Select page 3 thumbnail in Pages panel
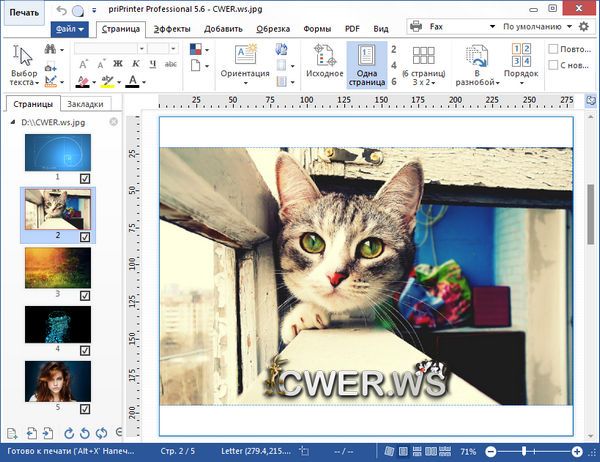Image resolution: width=600 pixels, height=462 pixels. click(57, 268)
